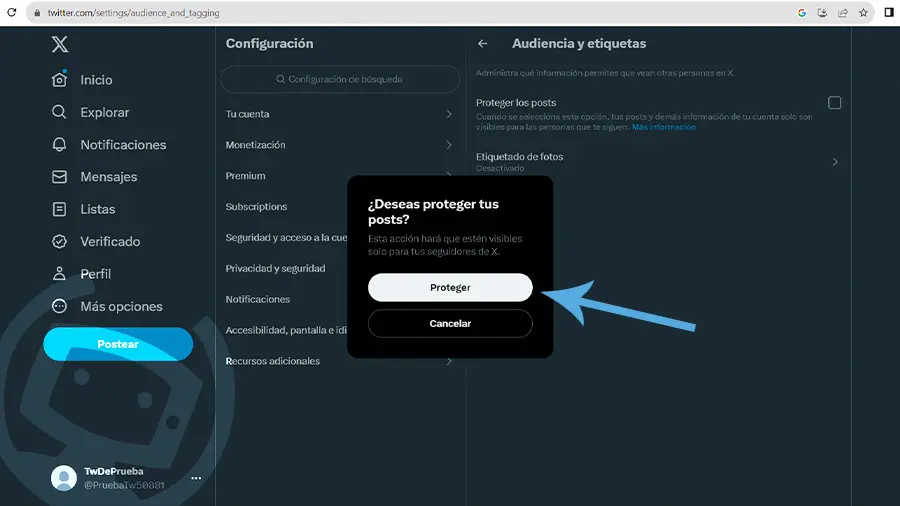
Task: Click the Recursos adicionales label
Action: point(273,361)
